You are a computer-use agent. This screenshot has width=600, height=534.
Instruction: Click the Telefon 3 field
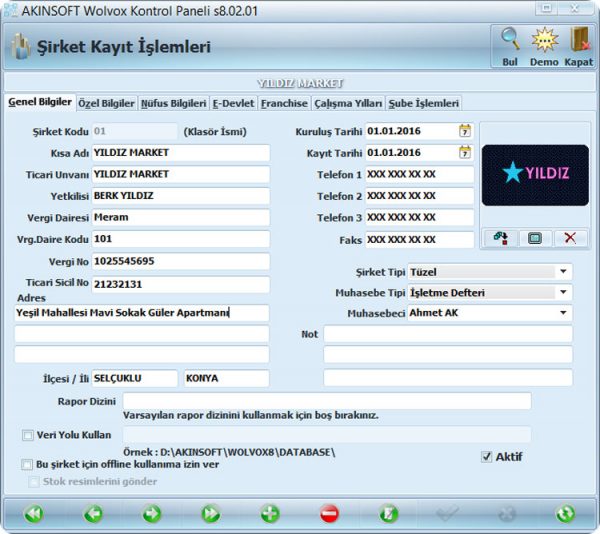[419, 217]
